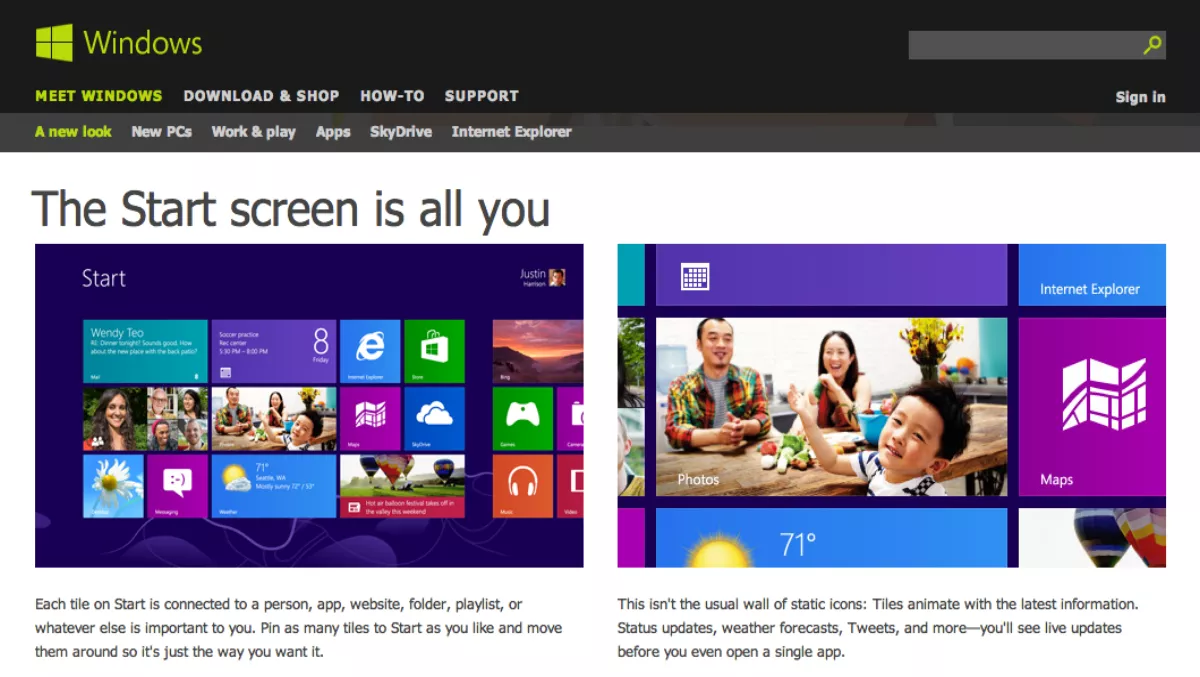The width and height of the screenshot is (1200, 677).
Task: Click the Internet Explorer 'e' tile in Start screenshot
Action: (370, 351)
